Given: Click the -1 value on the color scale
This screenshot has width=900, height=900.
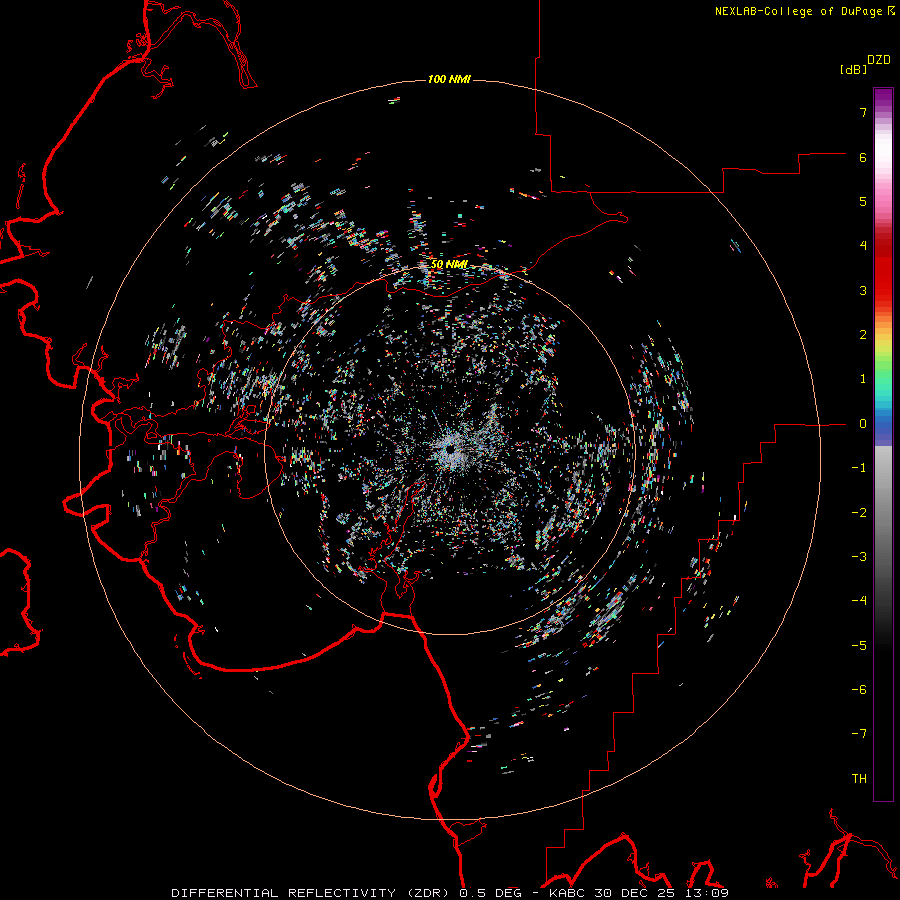Looking at the screenshot, I should point(859,468).
